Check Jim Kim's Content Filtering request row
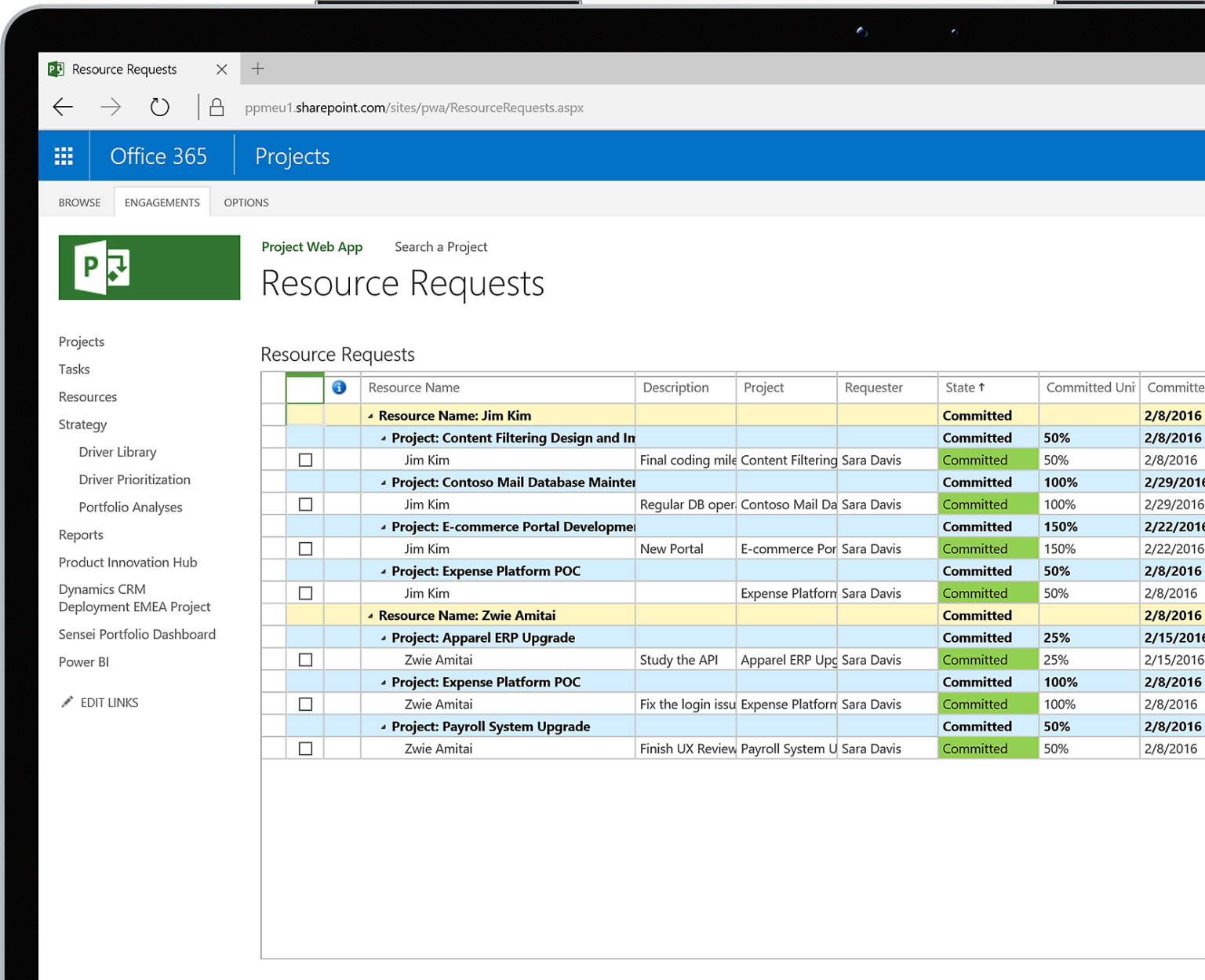The width and height of the screenshot is (1205, 980). (305, 460)
